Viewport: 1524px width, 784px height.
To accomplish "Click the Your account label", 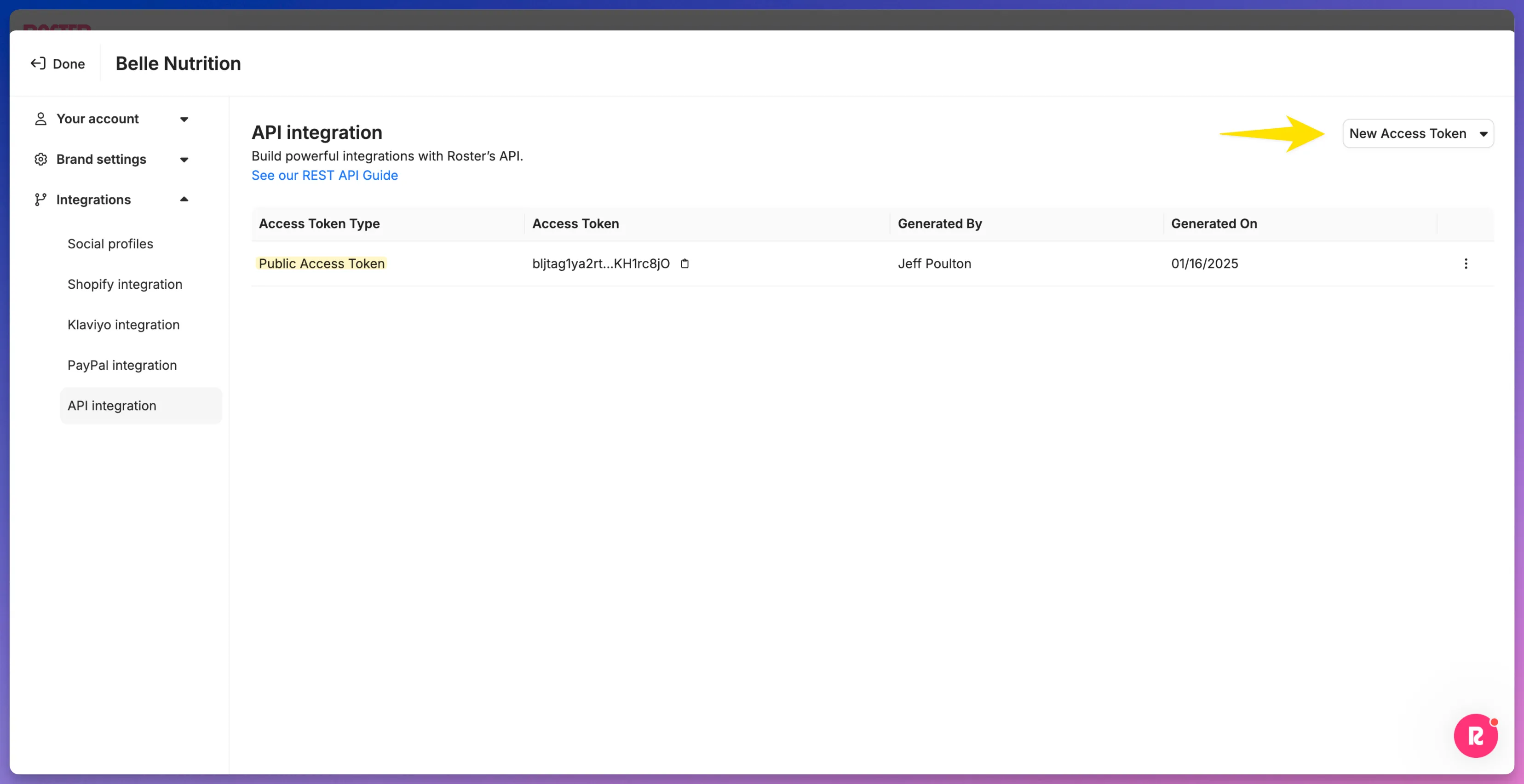I will click(98, 119).
